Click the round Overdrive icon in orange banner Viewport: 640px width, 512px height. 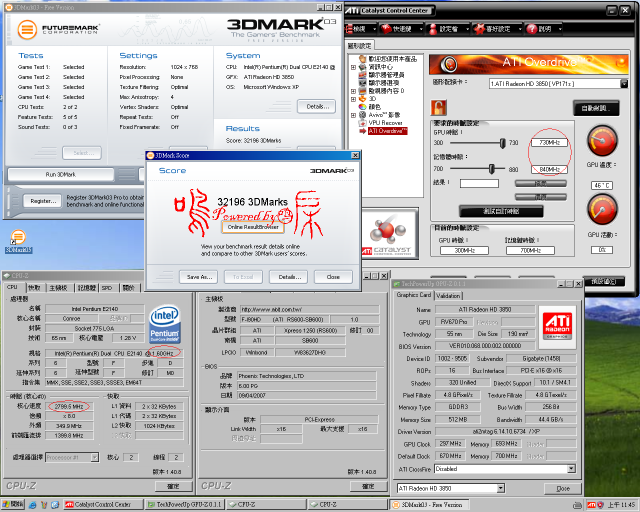(449, 64)
